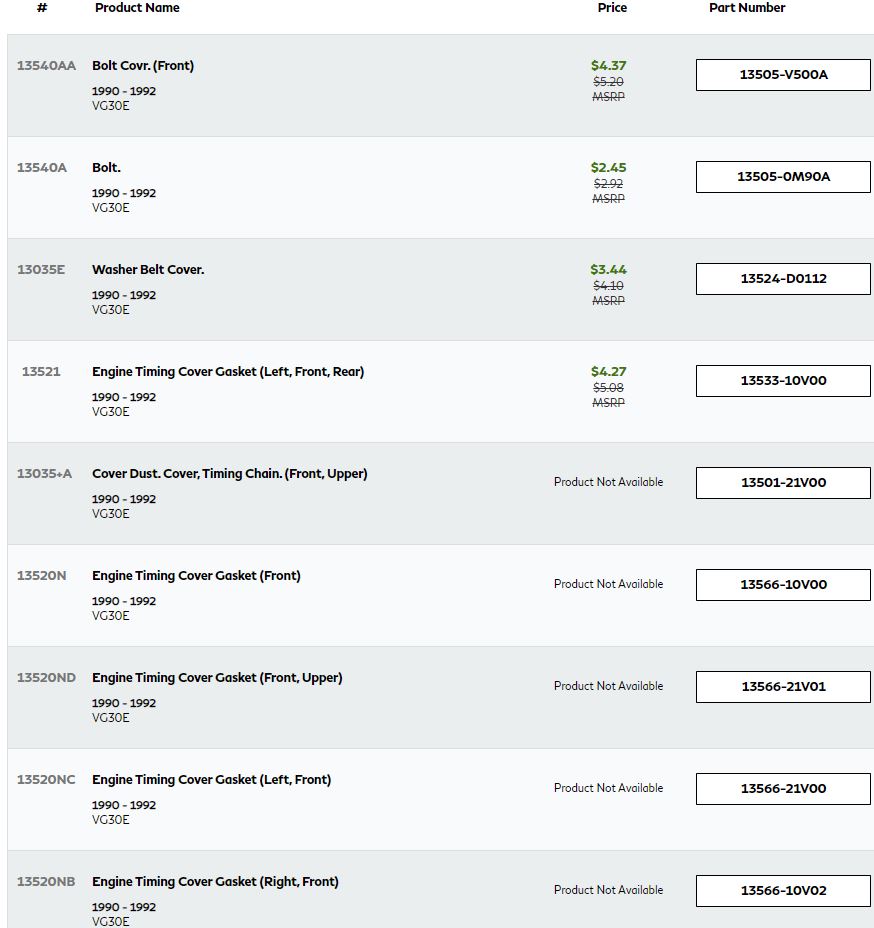Open part number 13566-10V02
Image resolution: width=874 pixels, height=928 pixels.
[783, 891]
